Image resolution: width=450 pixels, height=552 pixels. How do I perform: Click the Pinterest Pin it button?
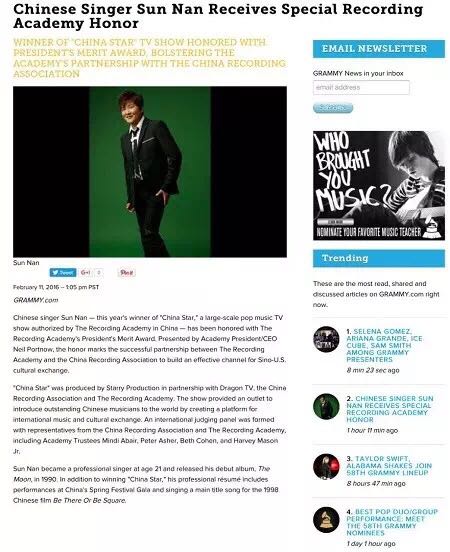pos(126,272)
